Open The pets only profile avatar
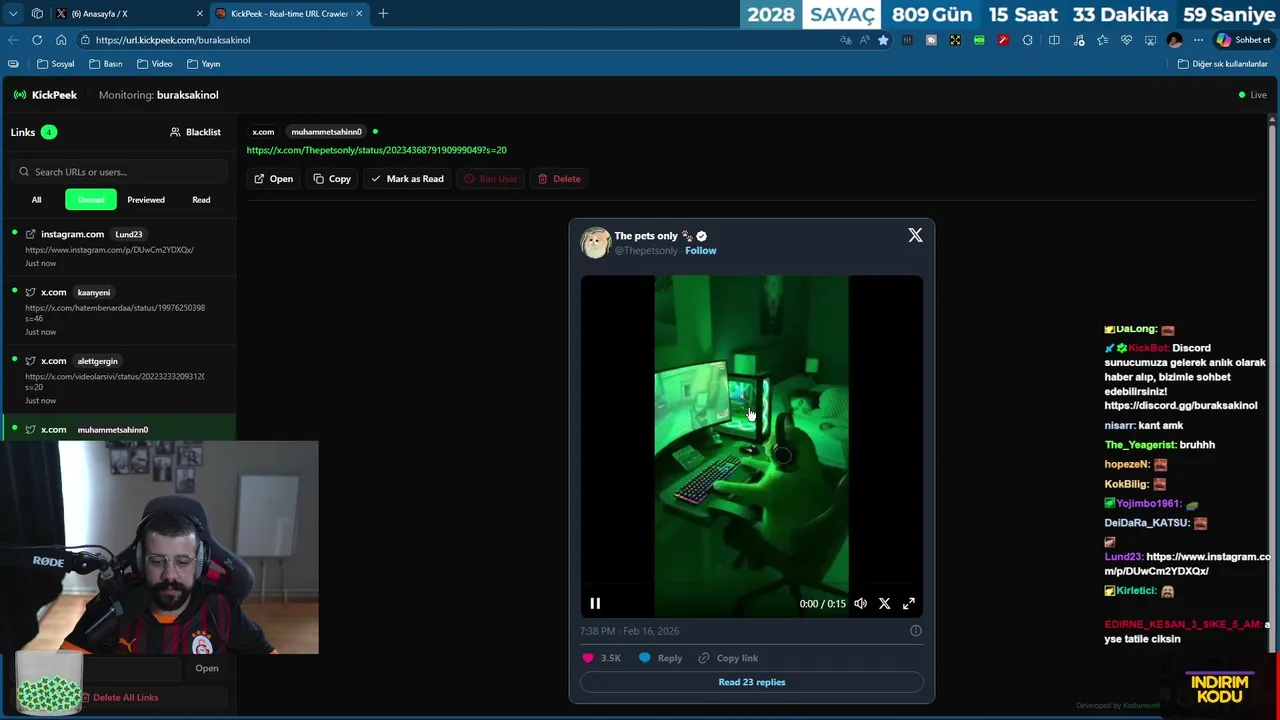Viewport: 1280px width, 720px height. point(596,243)
